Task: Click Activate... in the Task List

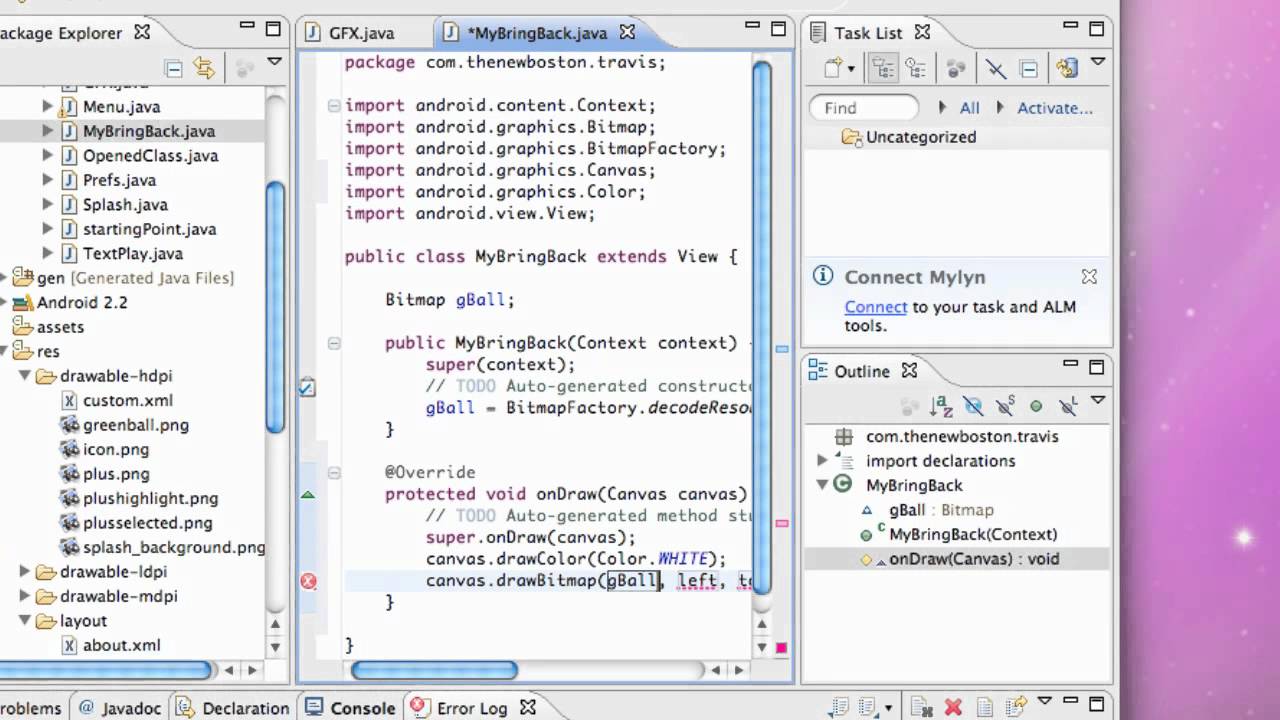Action: tap(1054, 108)
